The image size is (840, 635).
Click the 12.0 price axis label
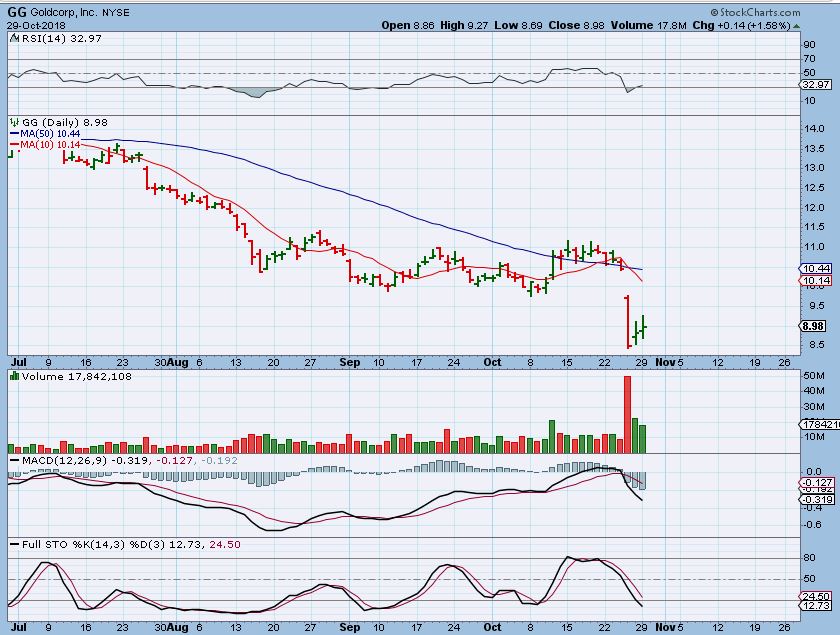click(x=814, y=208)
